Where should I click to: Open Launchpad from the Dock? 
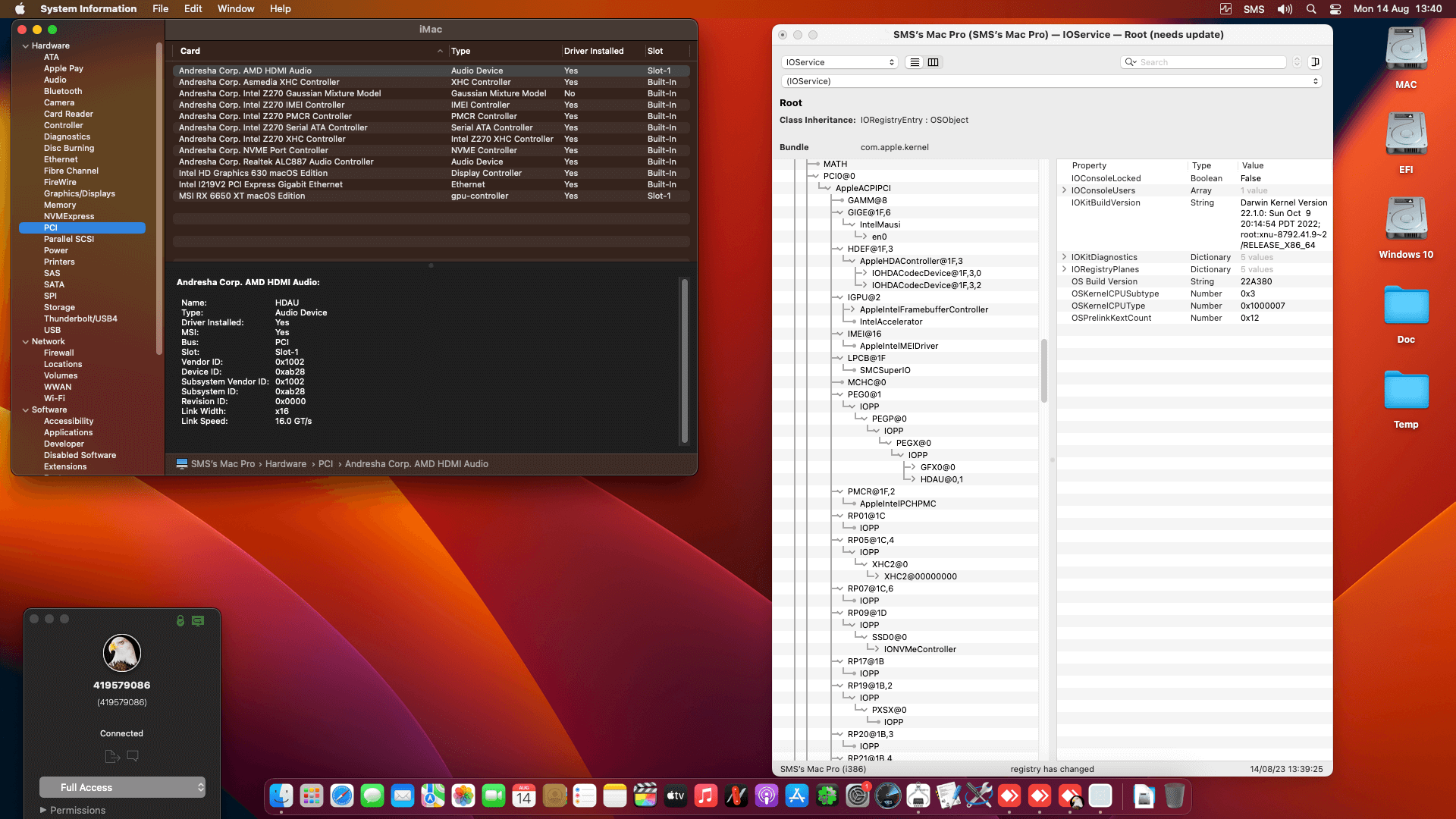click(312, 795)
